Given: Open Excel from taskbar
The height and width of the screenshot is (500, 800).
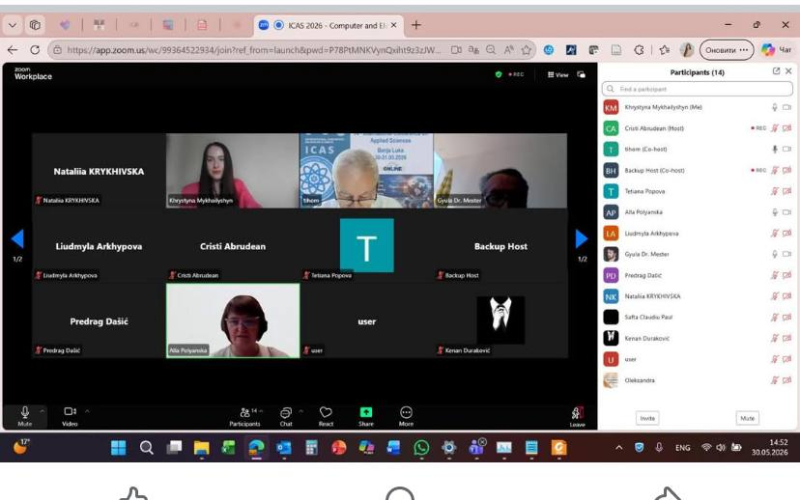Looking at the screenshot, I should point(229,448).
